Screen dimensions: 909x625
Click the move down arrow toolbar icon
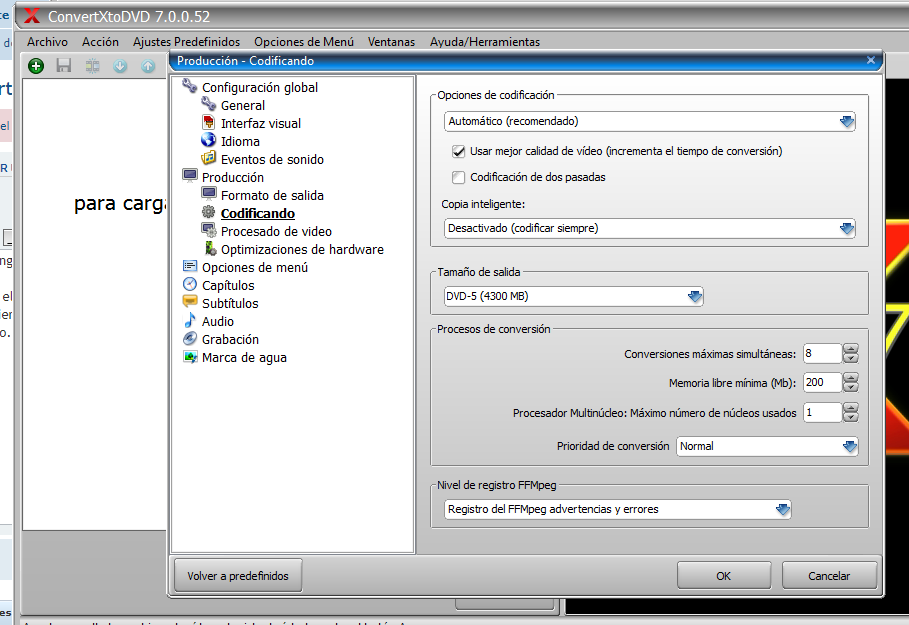click(x=120, y=66)
